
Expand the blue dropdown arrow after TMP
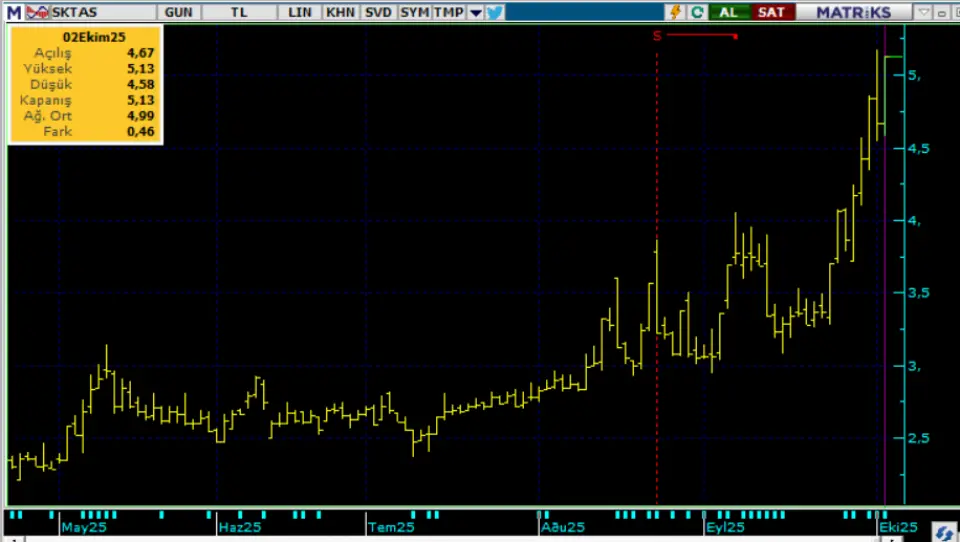pyautogui.click(x=475, y=13)
